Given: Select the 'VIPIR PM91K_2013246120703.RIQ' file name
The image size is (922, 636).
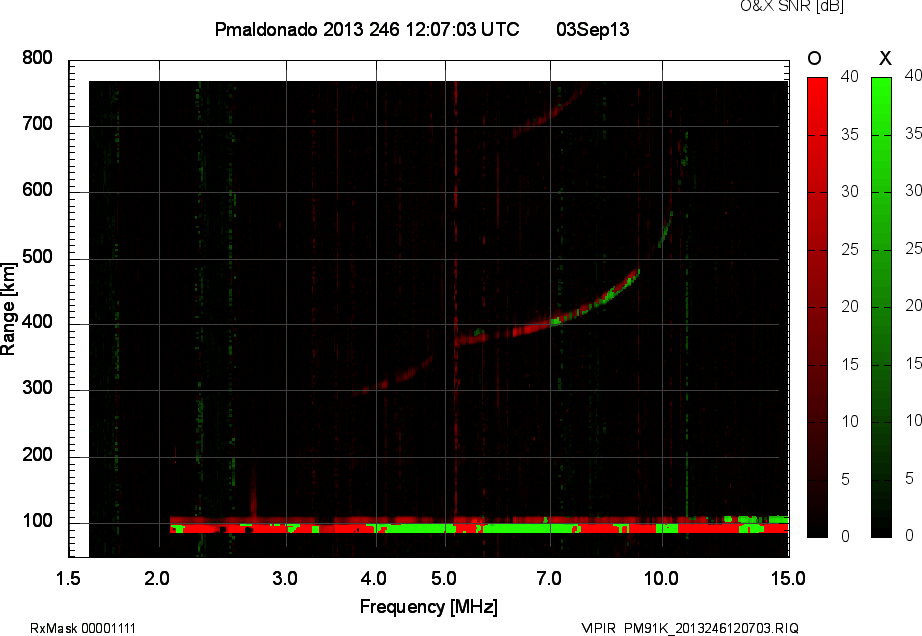Looking at the screenshot, I should pos(690,628).
